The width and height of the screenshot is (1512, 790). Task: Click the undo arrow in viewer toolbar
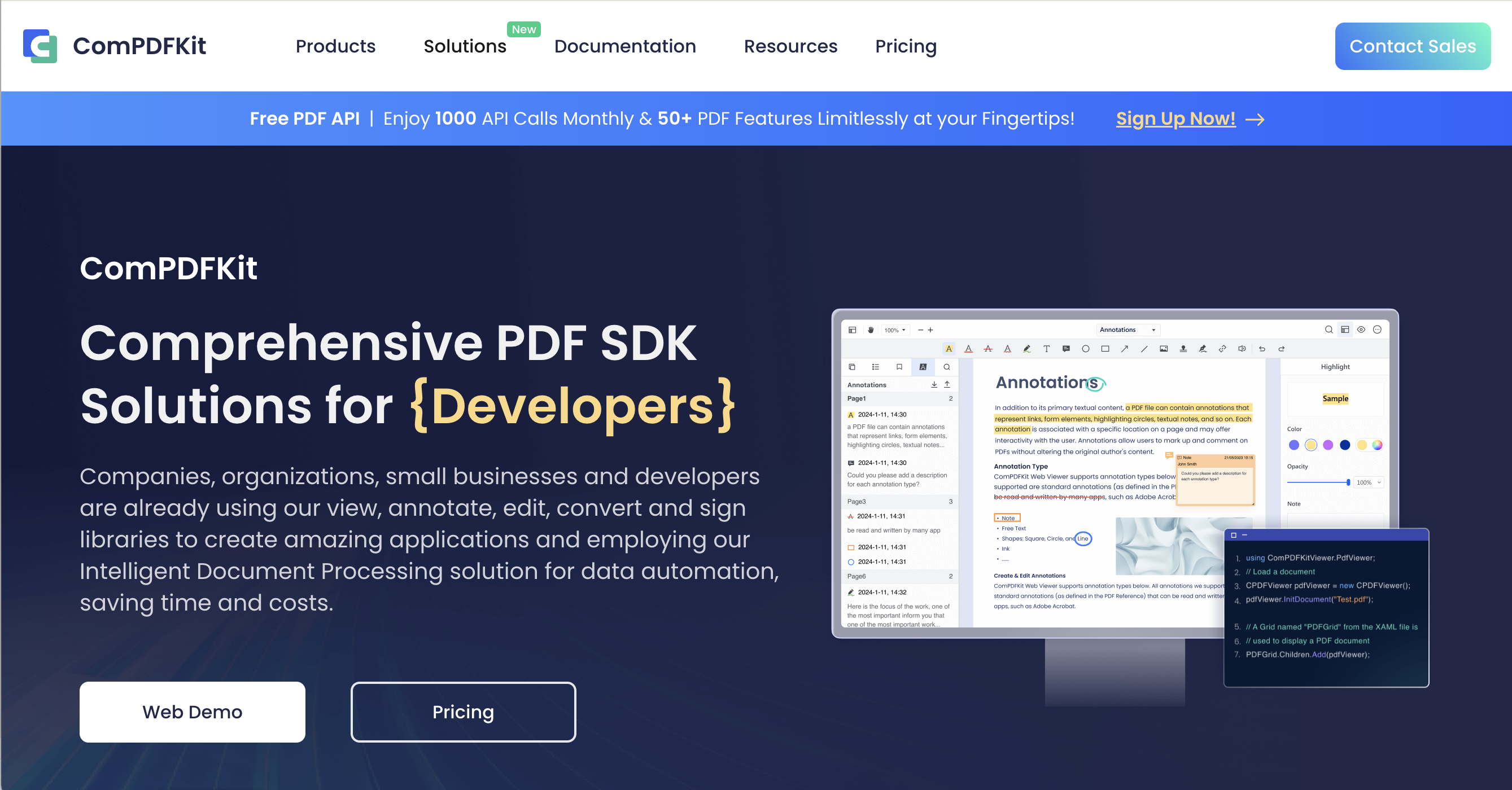click(x=1262, y=349)
